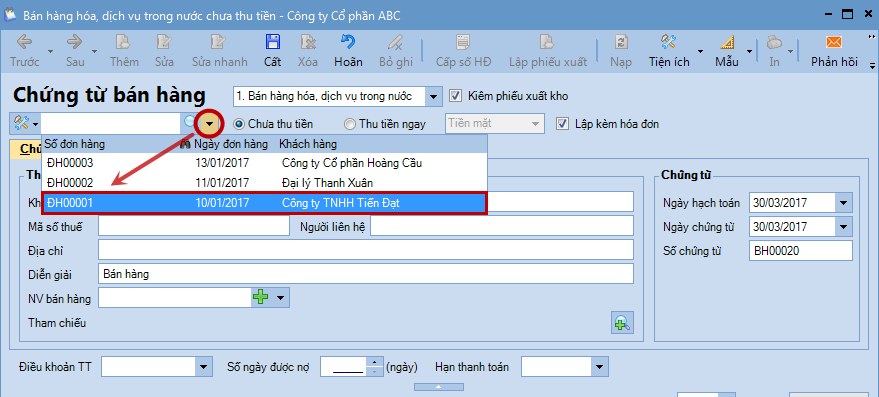Open the Mẫu template icon

point(727,43)
